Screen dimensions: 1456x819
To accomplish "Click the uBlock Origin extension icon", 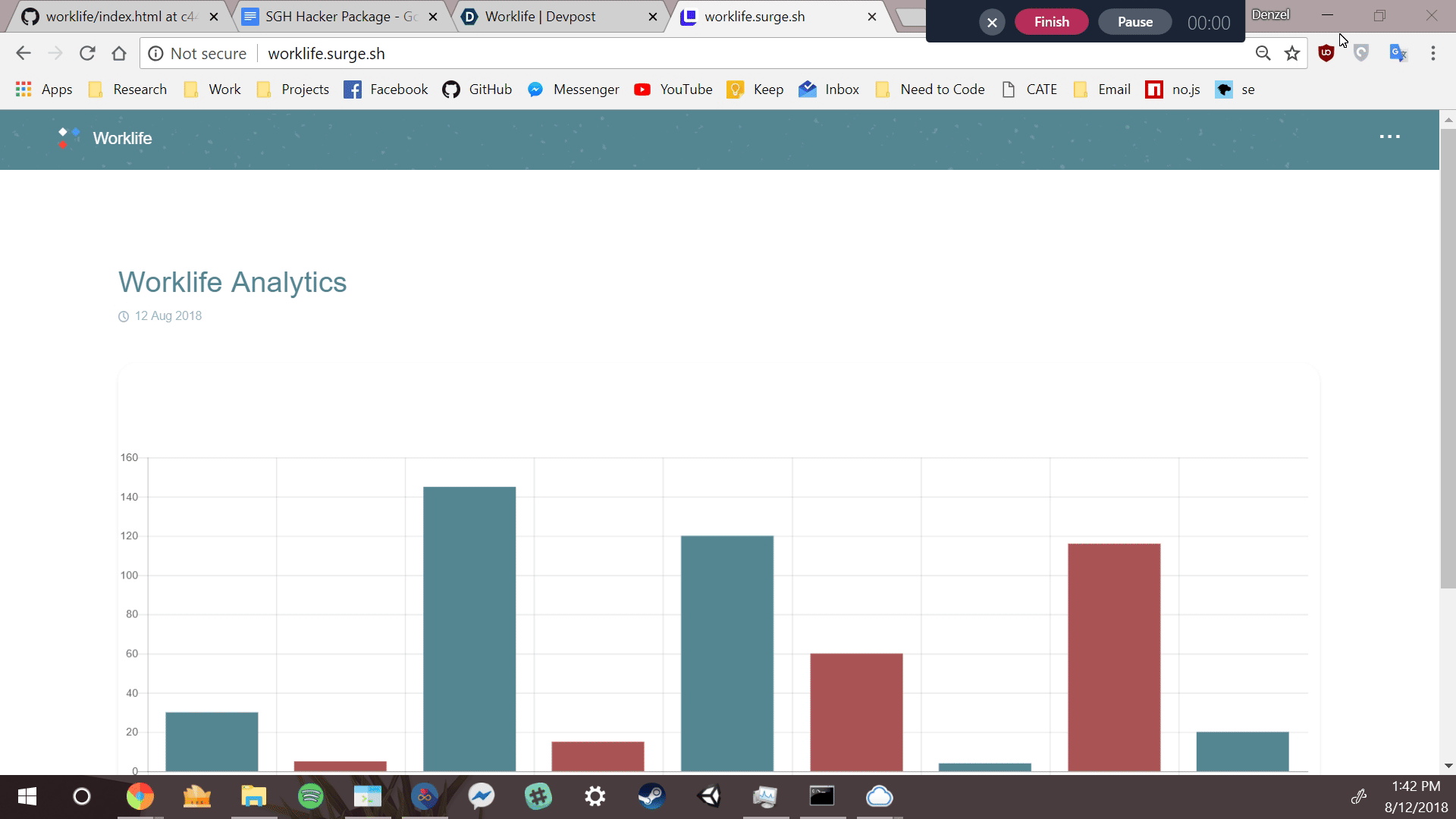I will click(x=1326, y=53).
